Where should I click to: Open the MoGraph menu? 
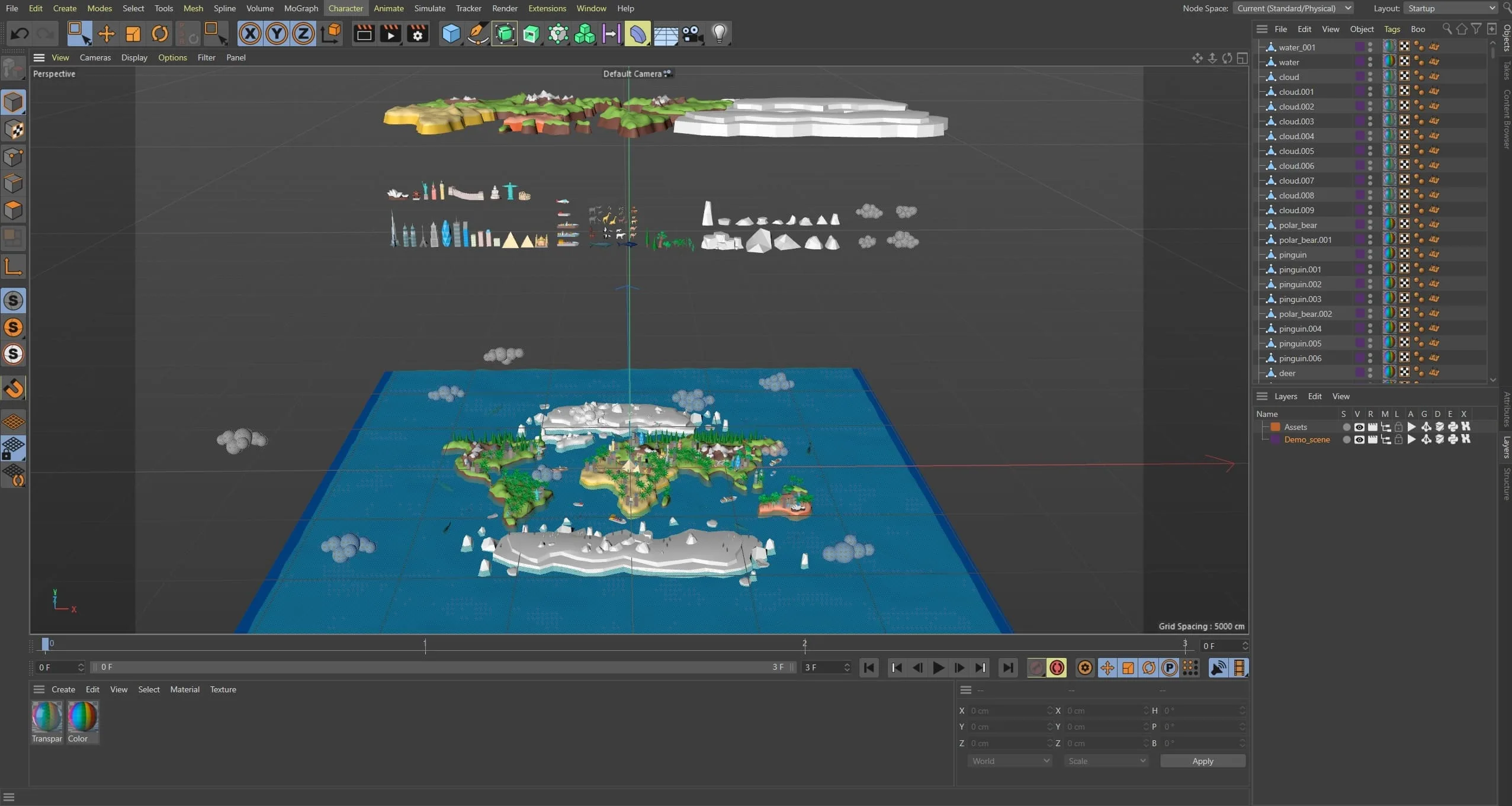pyautogui.click(x=300, y=8)
